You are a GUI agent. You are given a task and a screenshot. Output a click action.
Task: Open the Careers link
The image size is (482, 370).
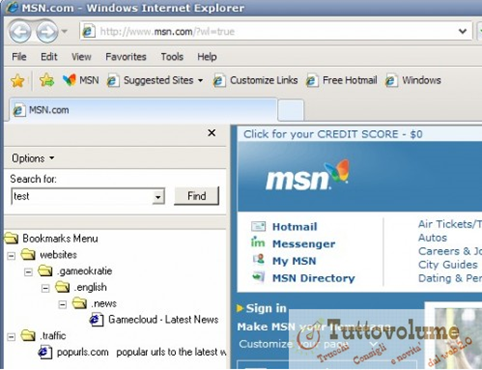(450, 251)
